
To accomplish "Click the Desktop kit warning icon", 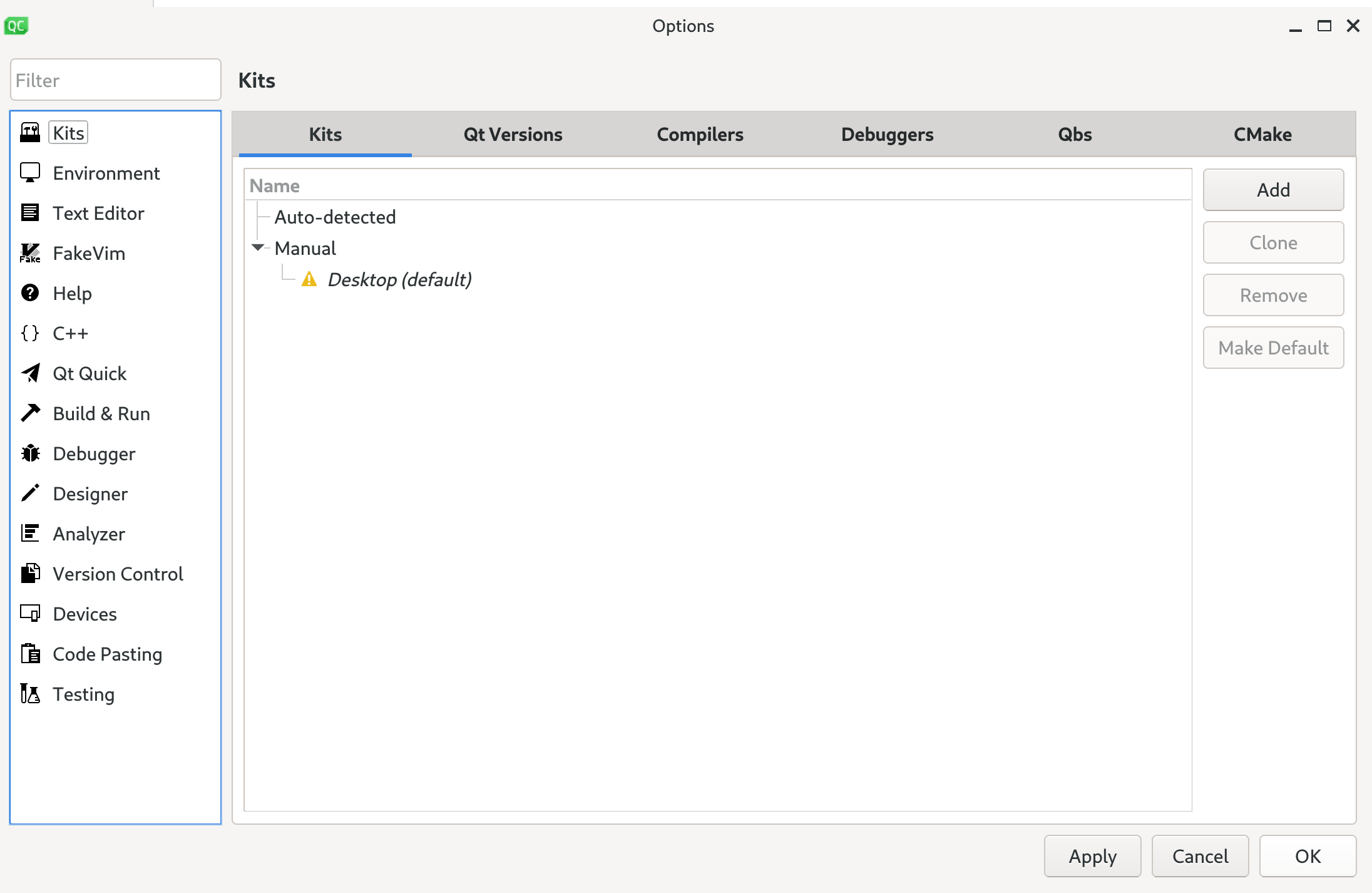I will pos(309,279).
